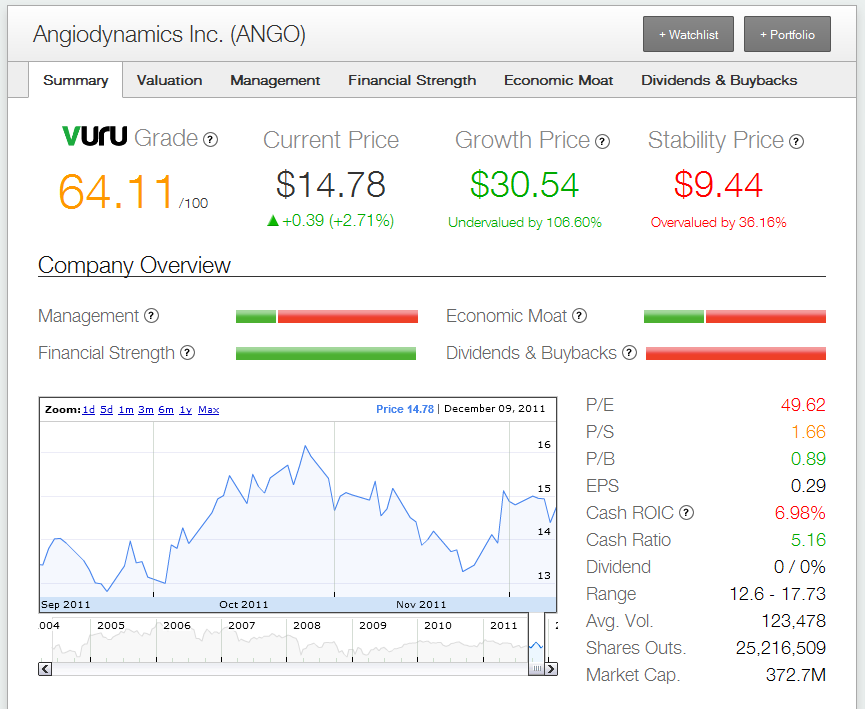Open the Dividends & Buybacks tab
This screenshot has height=709, width=865.
[719, 81]
